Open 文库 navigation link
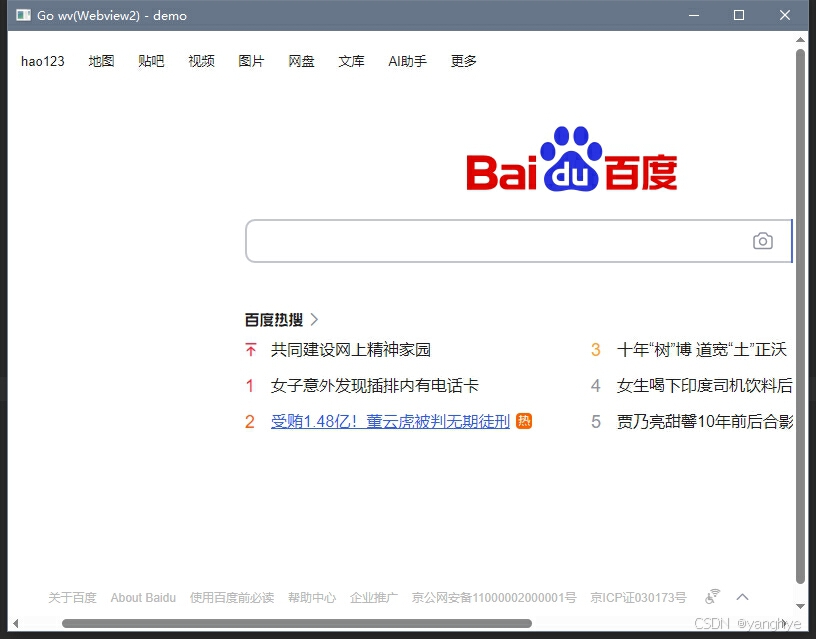 coord(351,61)
